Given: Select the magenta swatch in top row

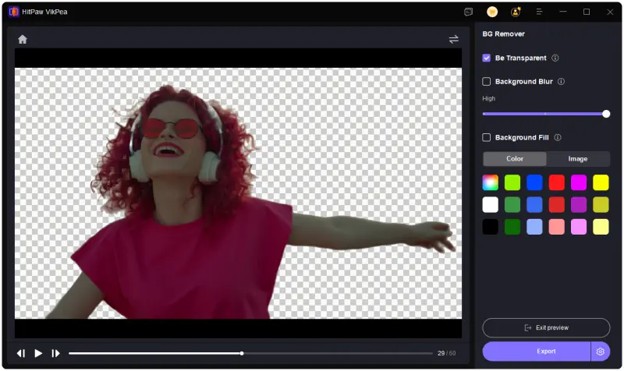Looking at the screenshot, I should click(579, 183).
